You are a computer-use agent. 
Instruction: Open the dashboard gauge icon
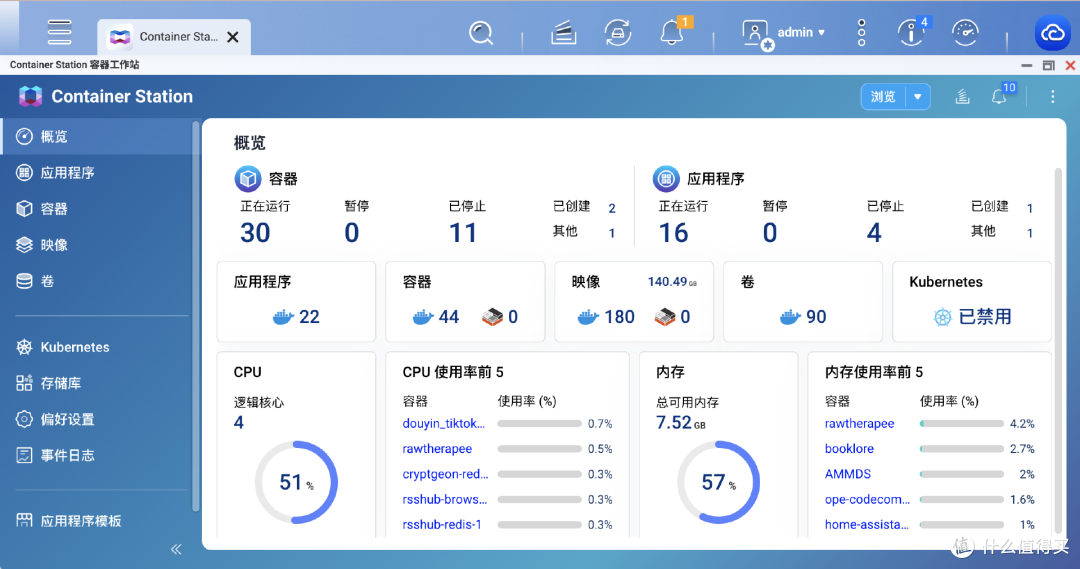965,32
